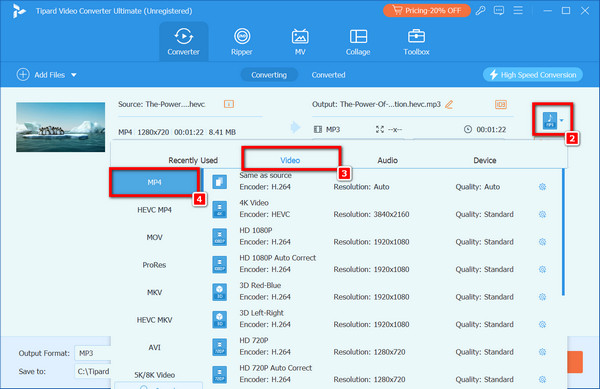The image size is (600, 389).
Task: Open settings gear for HD 720P
Action: point(543,352)
